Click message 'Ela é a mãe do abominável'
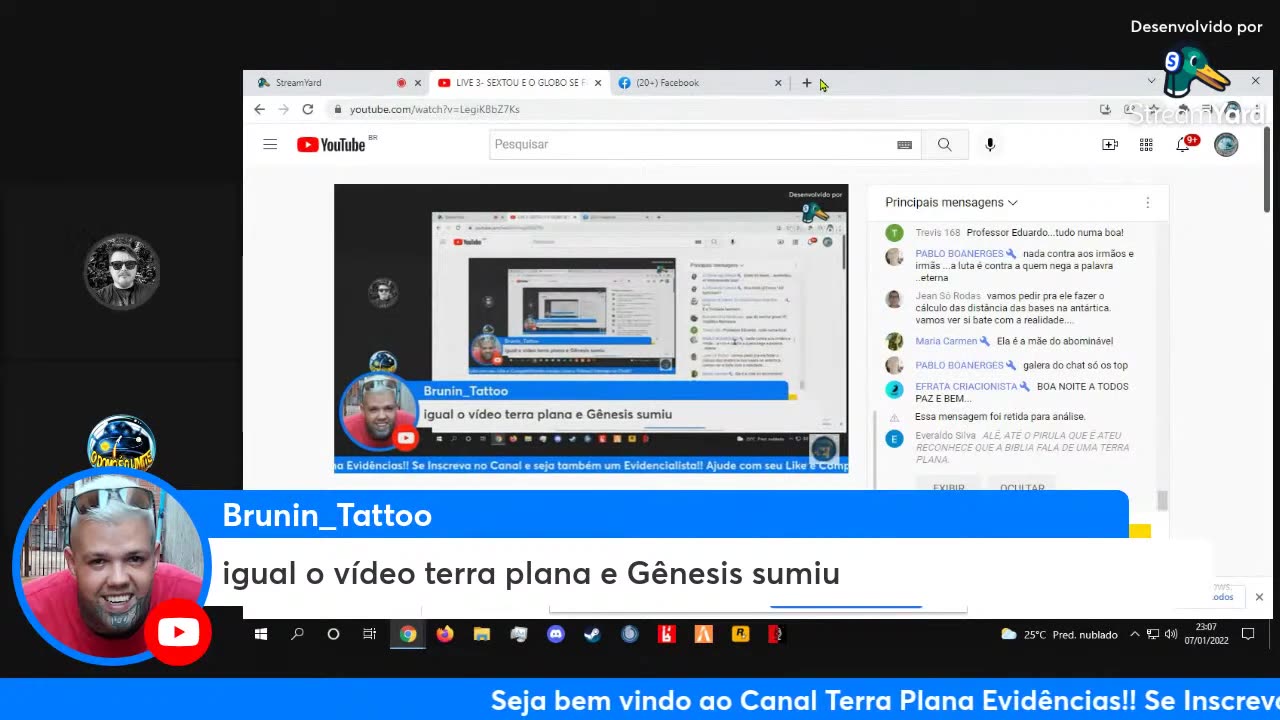Image resolution: width=1280 pixels, height=720 pixels. [x=1054, y=341]
